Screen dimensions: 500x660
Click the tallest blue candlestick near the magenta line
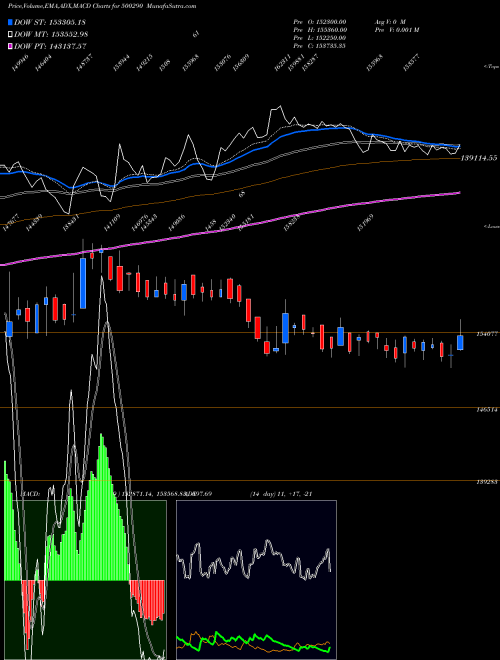(x=83, y=283)
